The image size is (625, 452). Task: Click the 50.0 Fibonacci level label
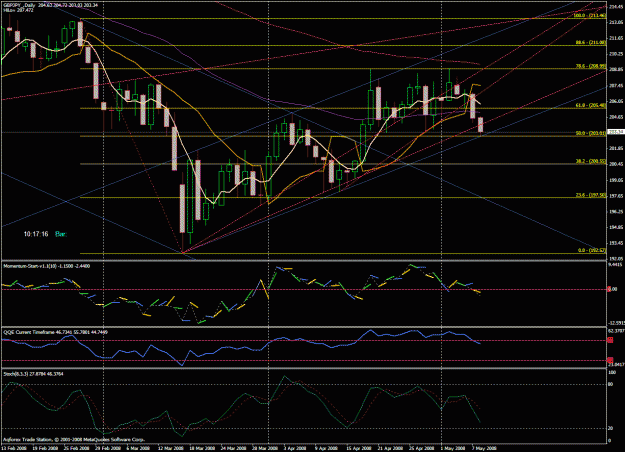(591, 134)
